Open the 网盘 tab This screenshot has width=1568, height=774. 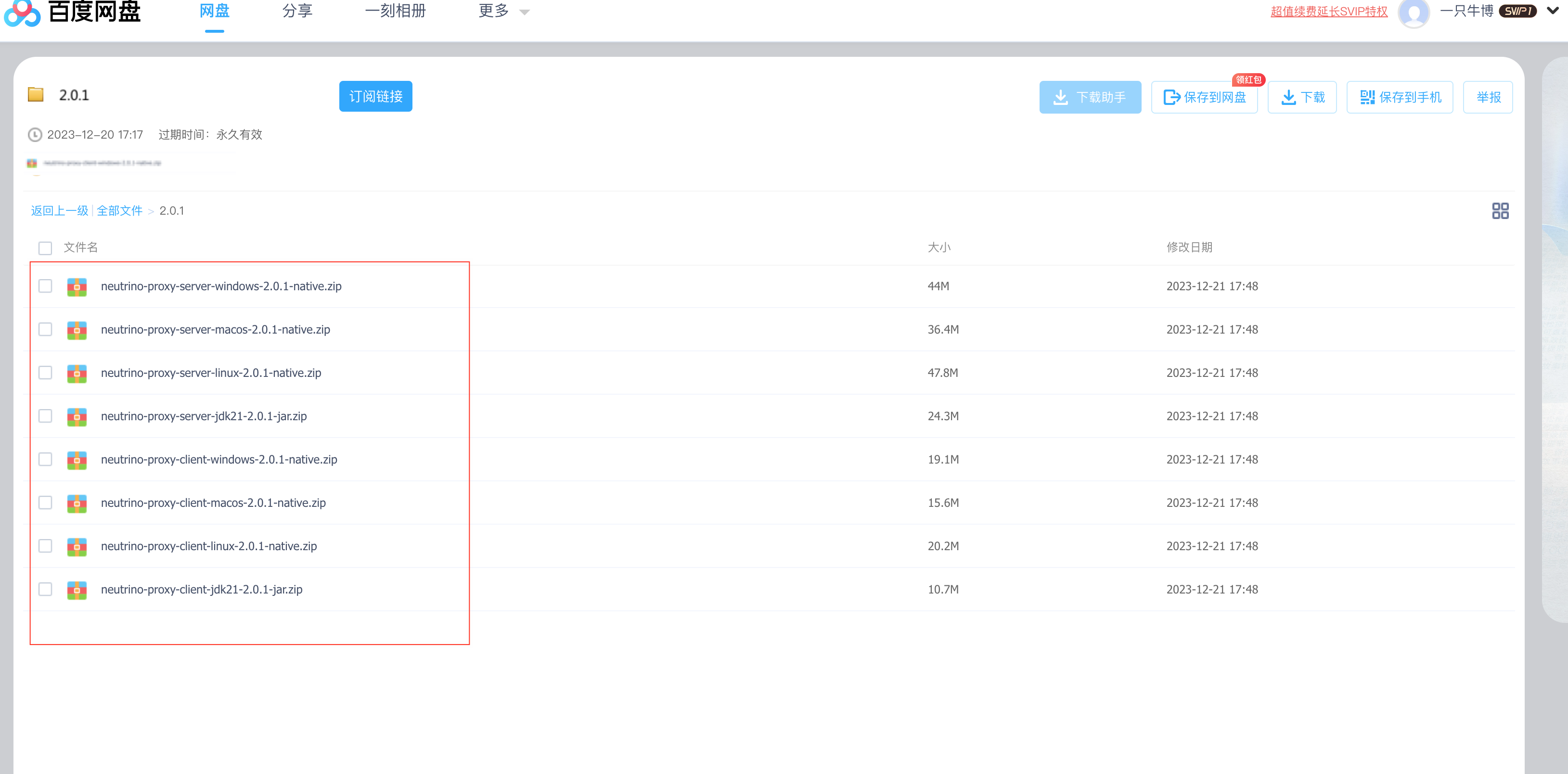214,11
